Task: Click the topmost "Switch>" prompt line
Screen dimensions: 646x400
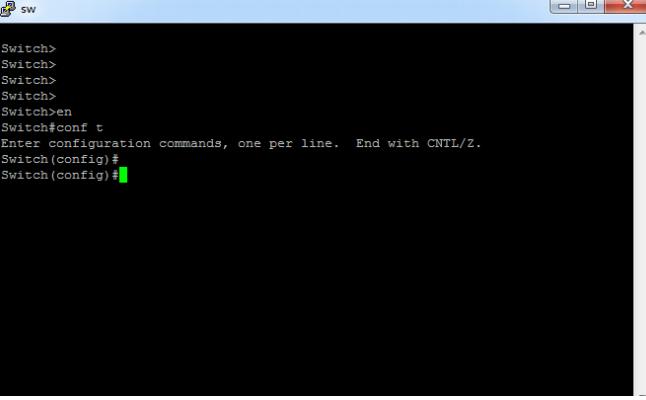Action: 28,49
